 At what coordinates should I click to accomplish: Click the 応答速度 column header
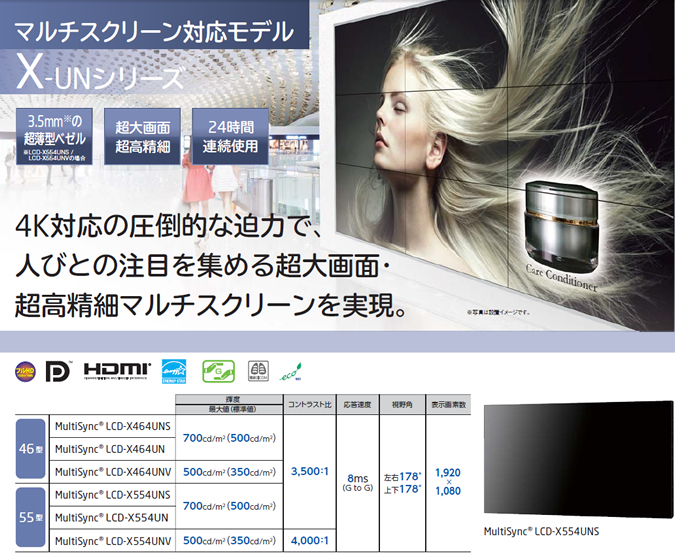coord(358,405)
